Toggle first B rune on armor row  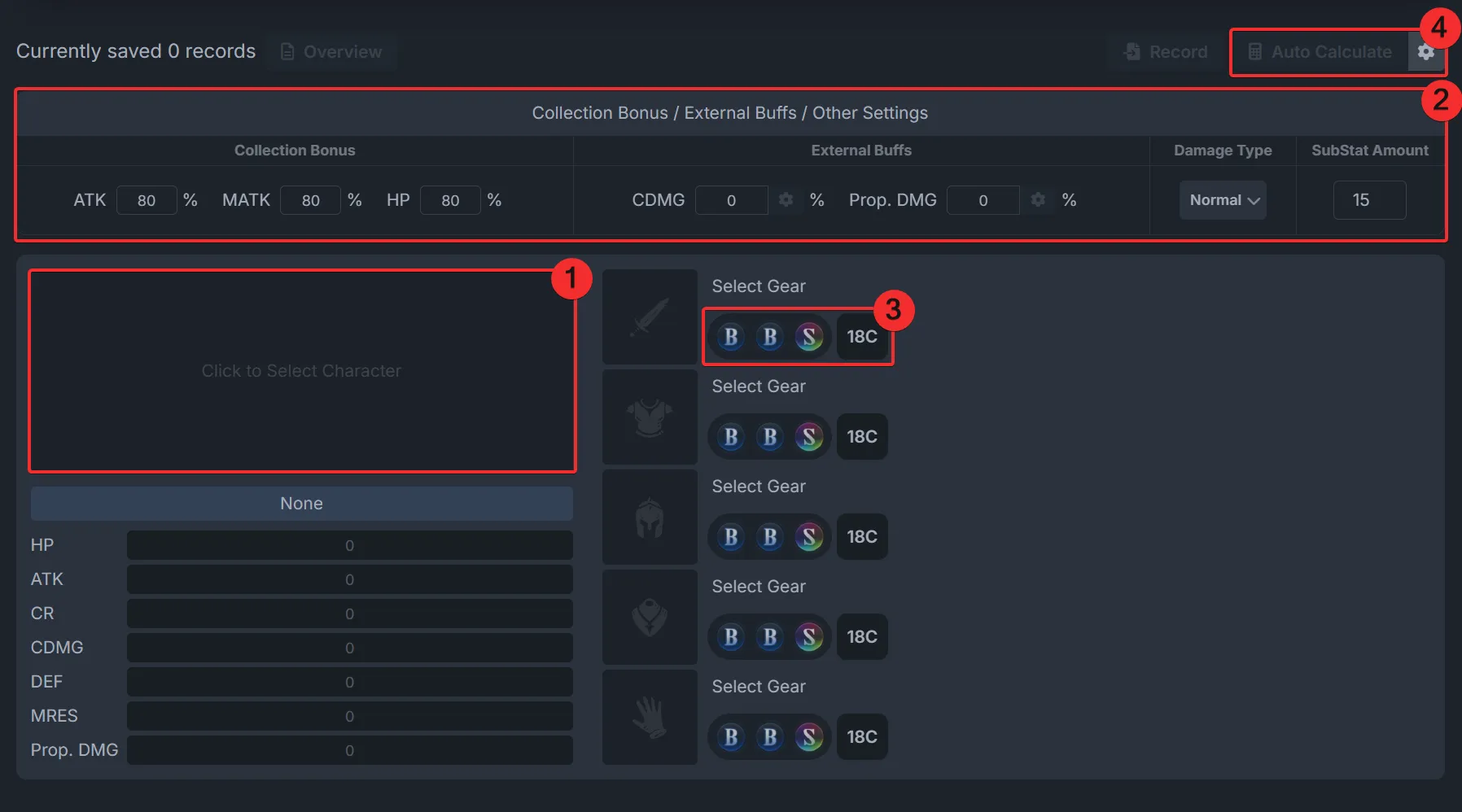(730, 437)
